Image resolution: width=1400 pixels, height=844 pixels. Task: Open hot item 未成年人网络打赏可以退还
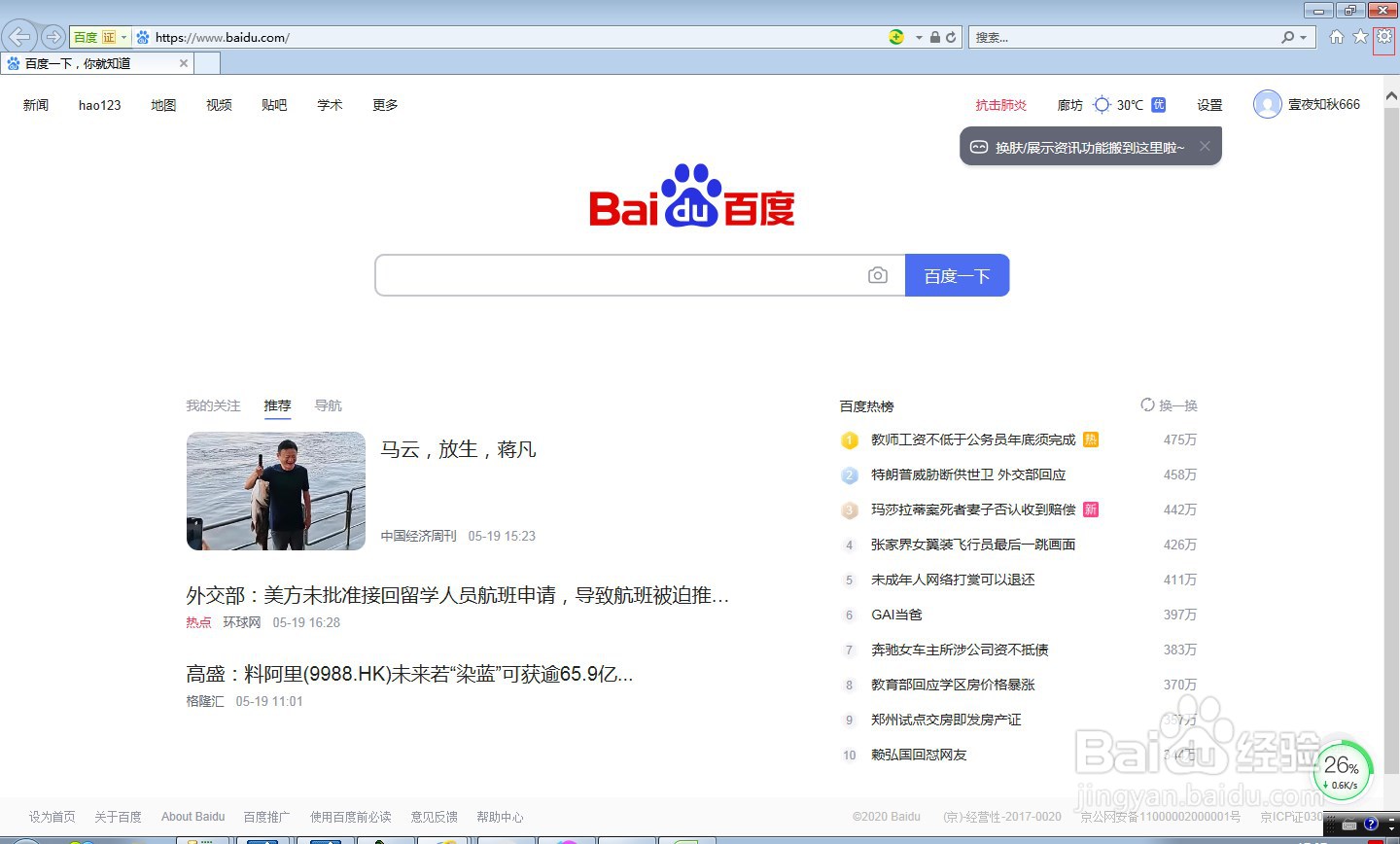click(x=953, y=580)
